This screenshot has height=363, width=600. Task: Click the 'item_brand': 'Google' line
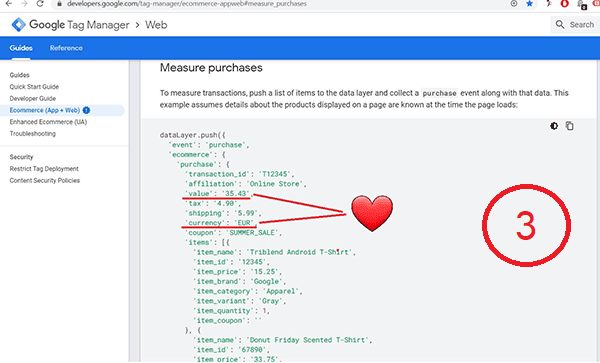[x=240, y=282]
